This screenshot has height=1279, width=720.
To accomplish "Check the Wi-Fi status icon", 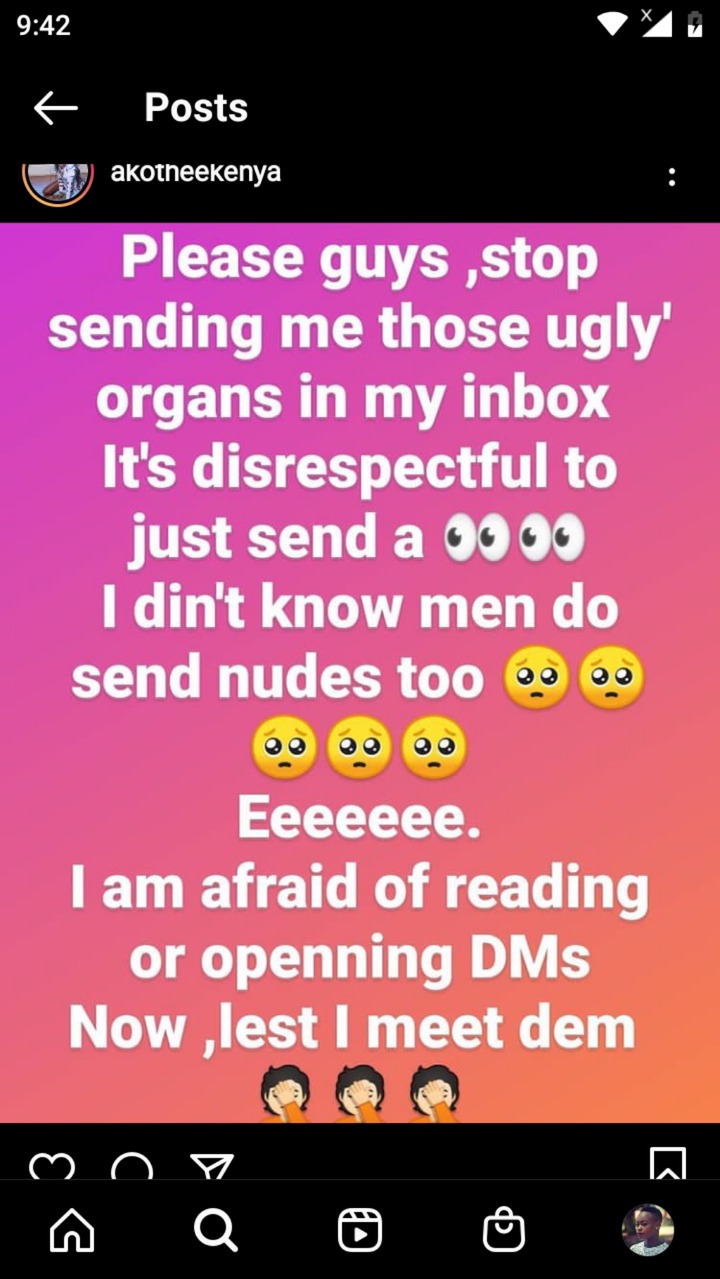I will tap(612, 24).
